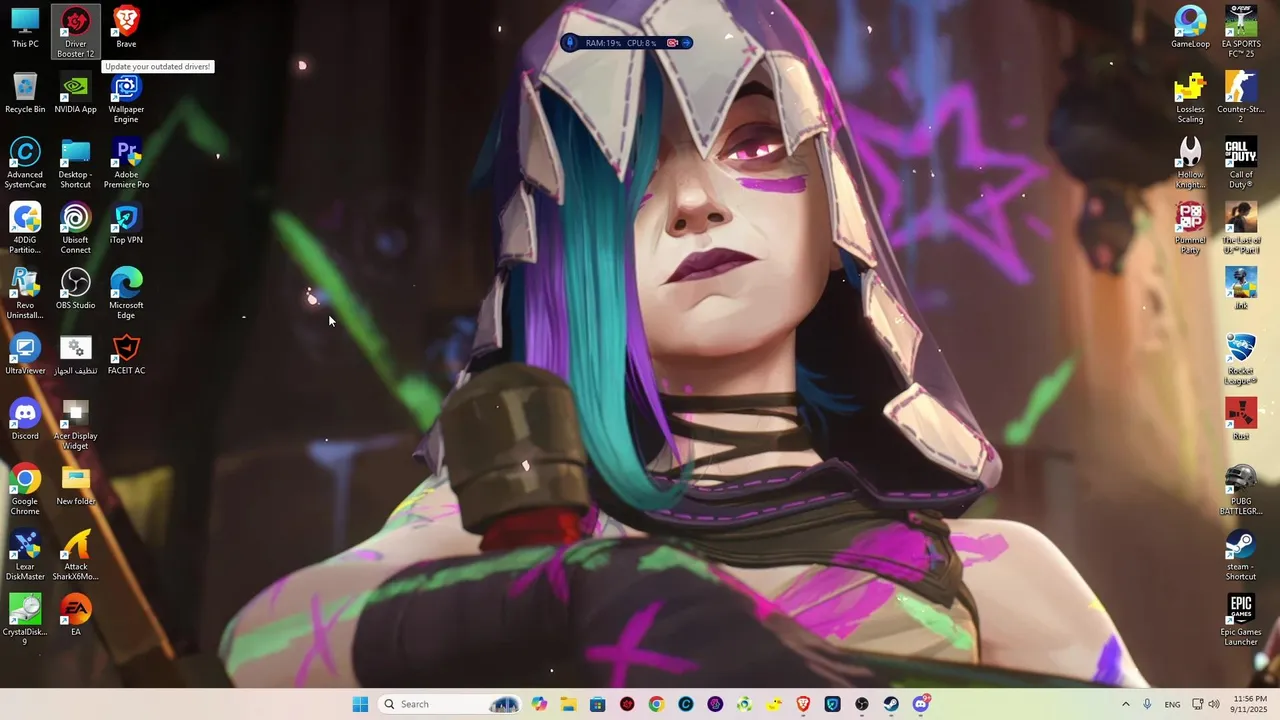Viewport: 1280px width, 720px height.
Task: Open Call of Duty desktop icon
Action: click(1241, 163)
